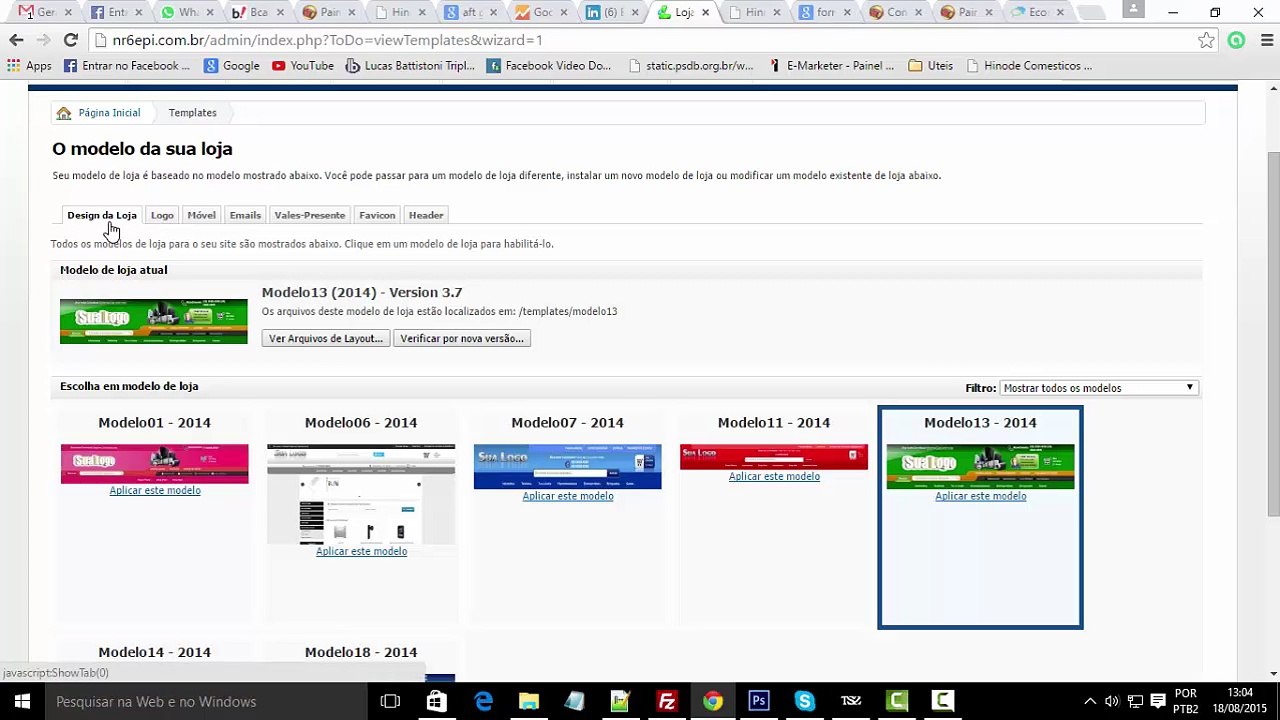
Task: Switch to the WhatsApp browser tab
Action: tap(186, 13)
